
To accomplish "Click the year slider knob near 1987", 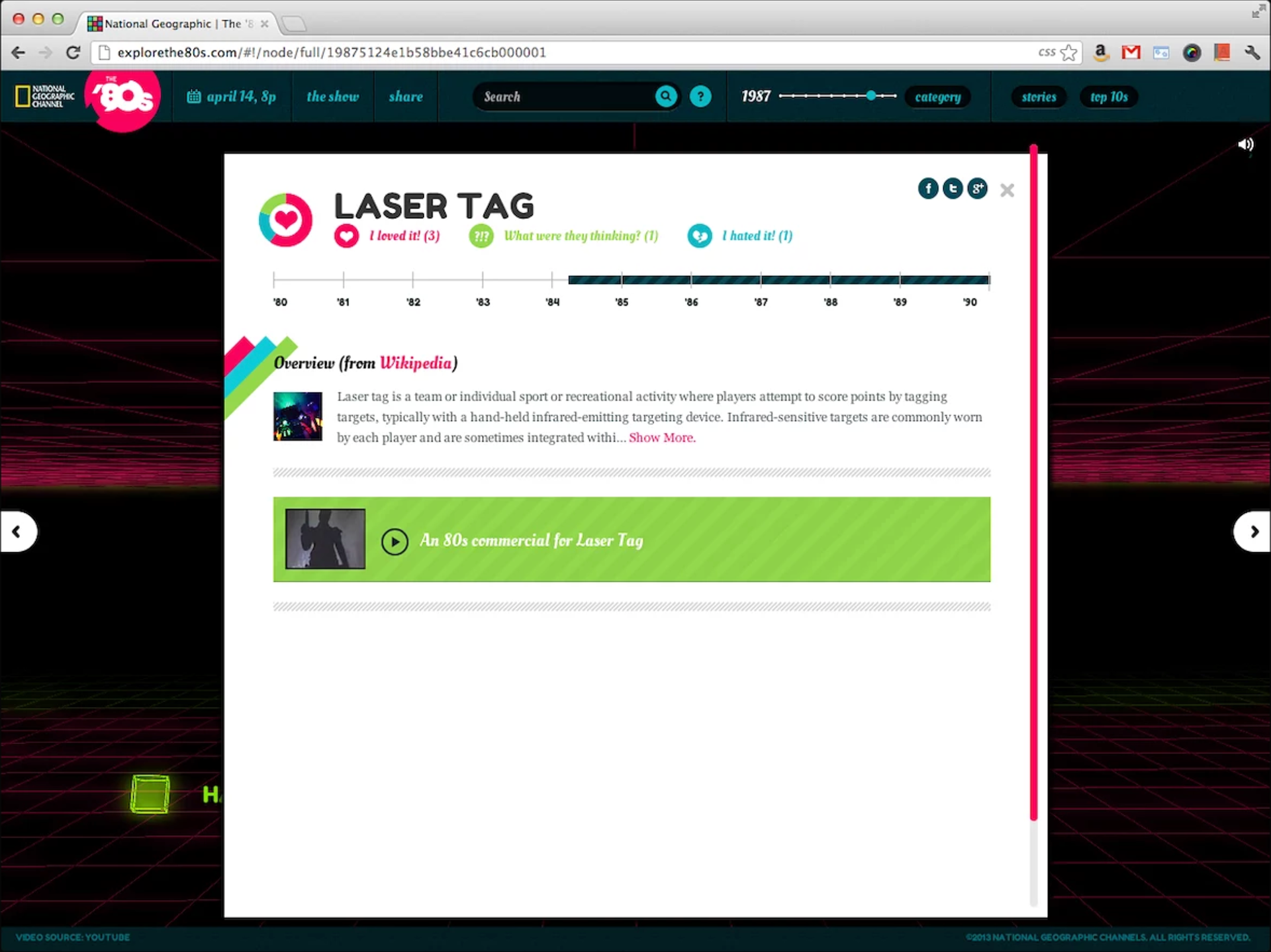I will coord(871,96).
